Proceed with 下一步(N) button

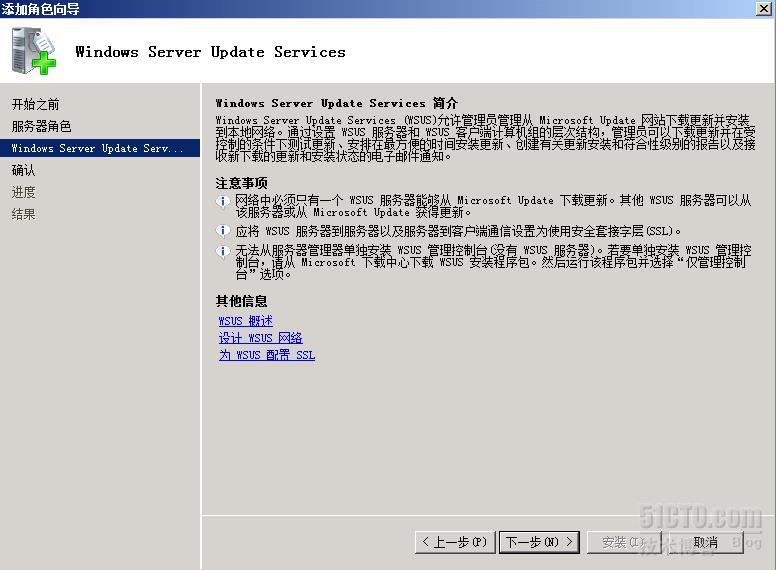(x=539, y=542)
